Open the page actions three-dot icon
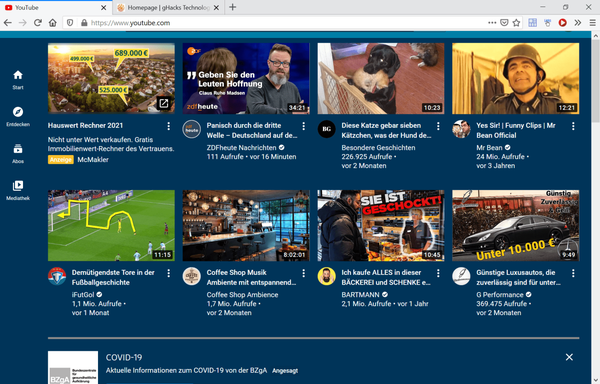 [x=492, y=23]
